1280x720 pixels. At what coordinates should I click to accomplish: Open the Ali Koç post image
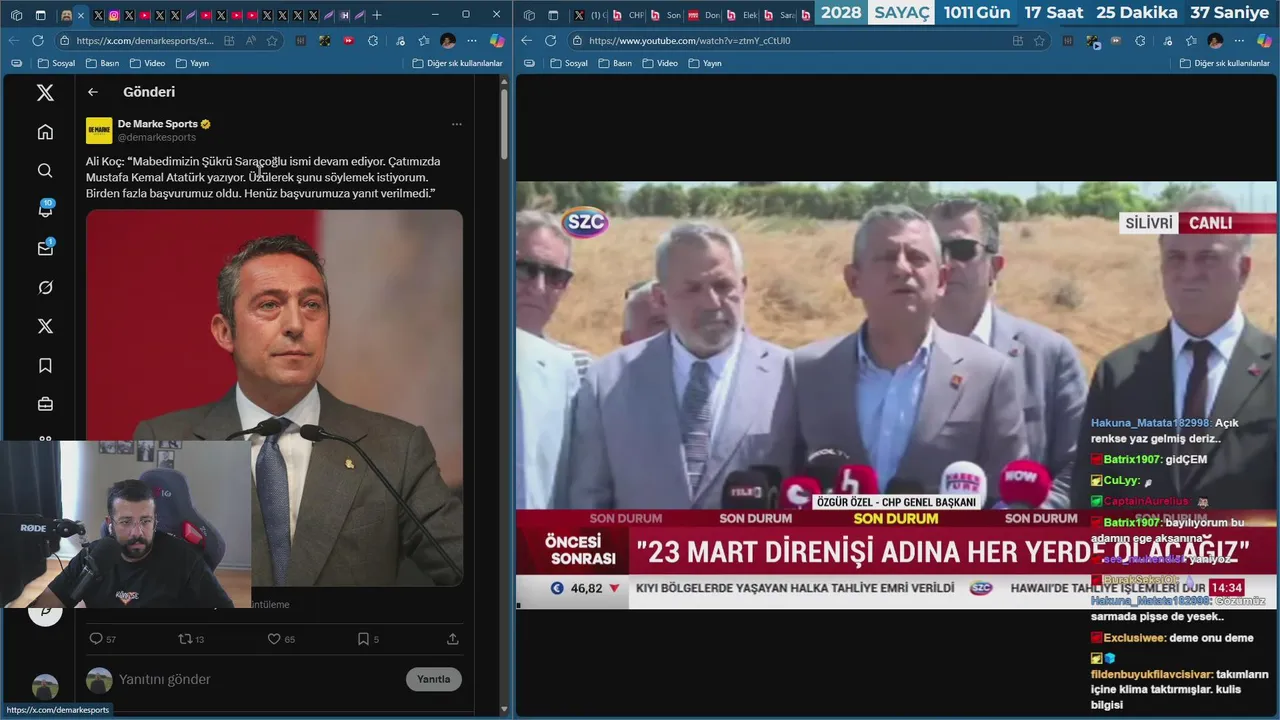click(274, 397)
